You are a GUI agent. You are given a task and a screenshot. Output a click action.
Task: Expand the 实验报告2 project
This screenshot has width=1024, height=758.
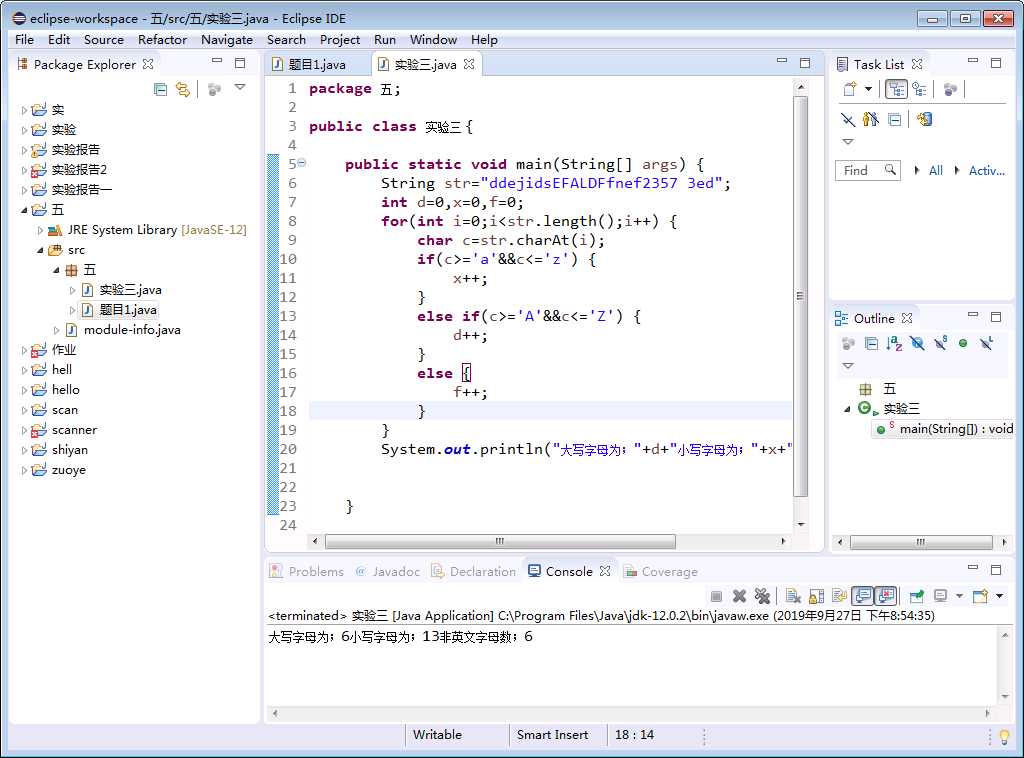24,170
